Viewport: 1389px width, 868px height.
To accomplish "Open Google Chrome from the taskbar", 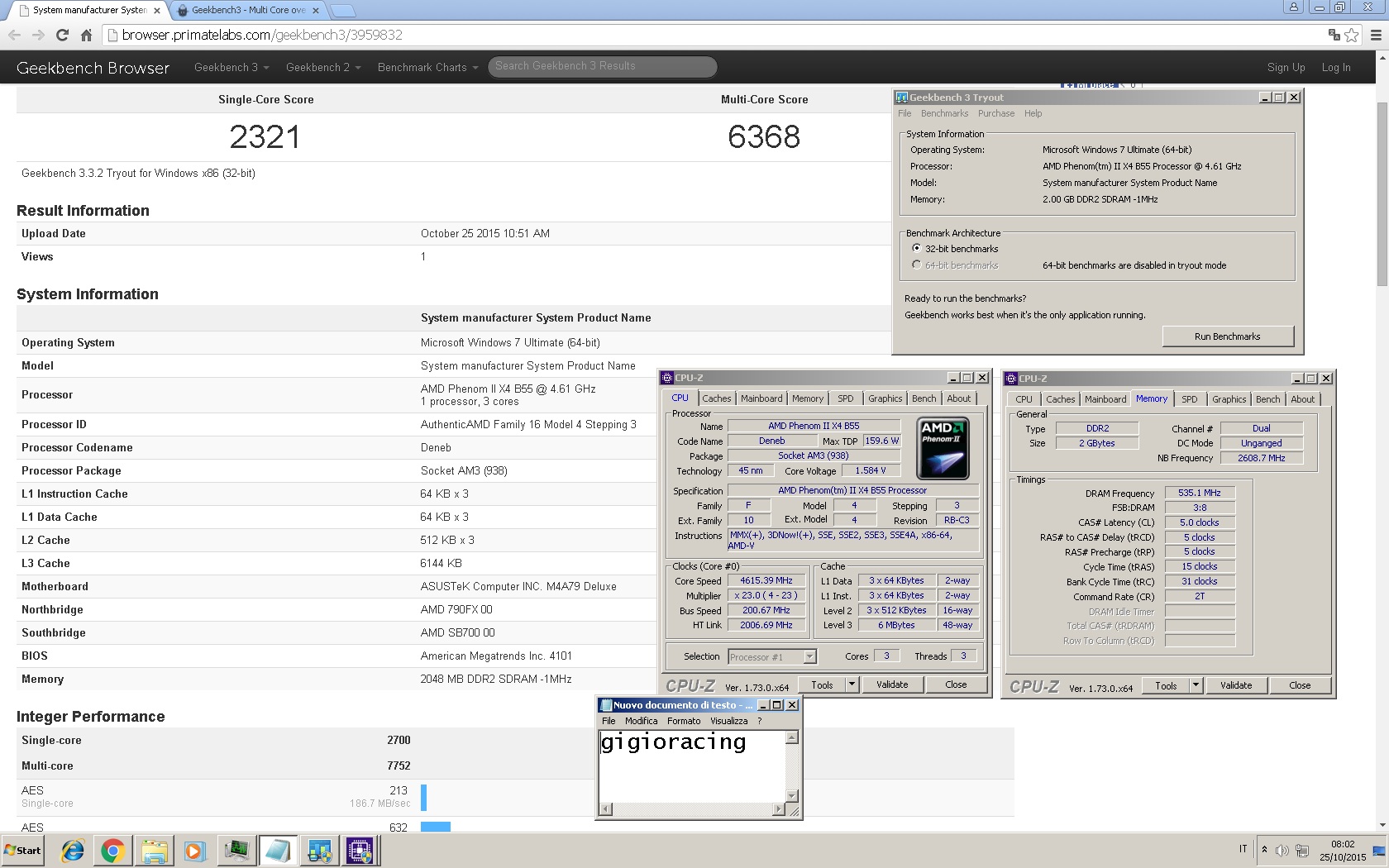I will pyautogui.click(x=113, y=851).
